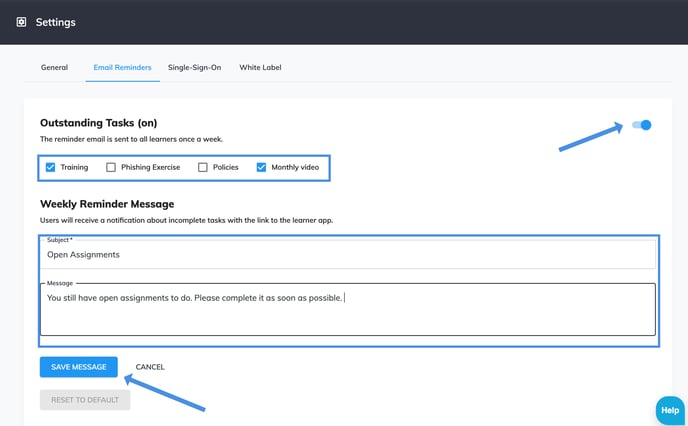Switch to the General tab
Image resolution: width=688 pixels, height=426 pixels.
54,68
